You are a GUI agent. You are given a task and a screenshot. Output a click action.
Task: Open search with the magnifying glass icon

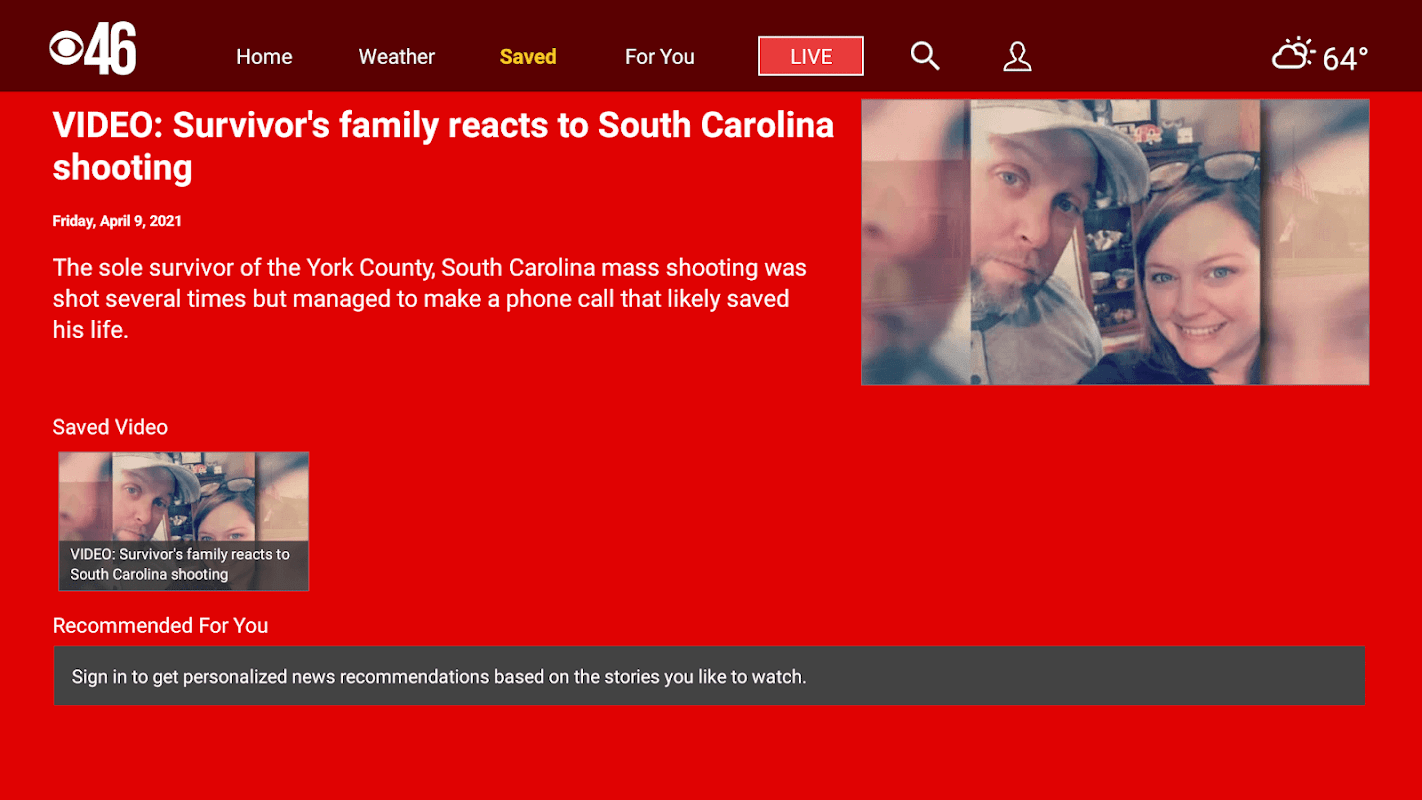point(925,56)
